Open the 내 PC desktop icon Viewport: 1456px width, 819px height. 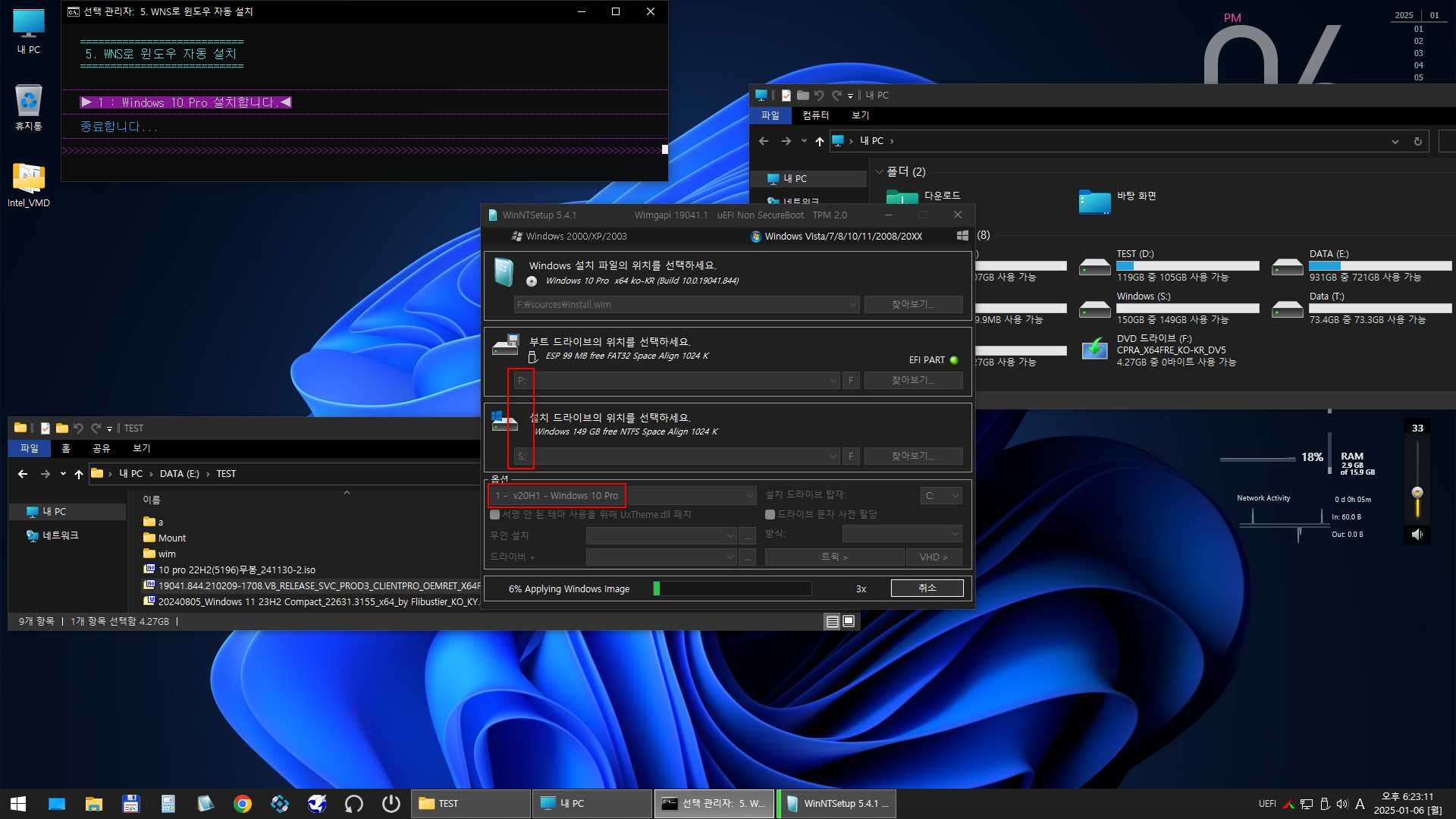point(29,31)
